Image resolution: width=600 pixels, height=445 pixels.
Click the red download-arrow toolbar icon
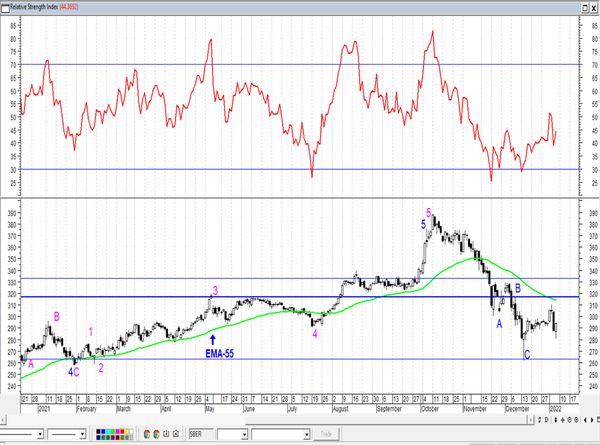166,434
